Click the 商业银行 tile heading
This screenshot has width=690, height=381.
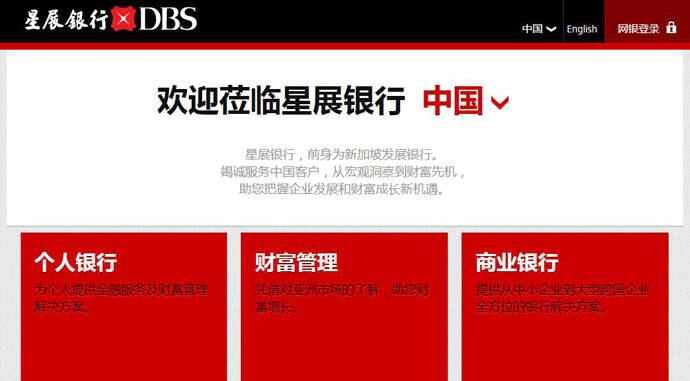517,263
